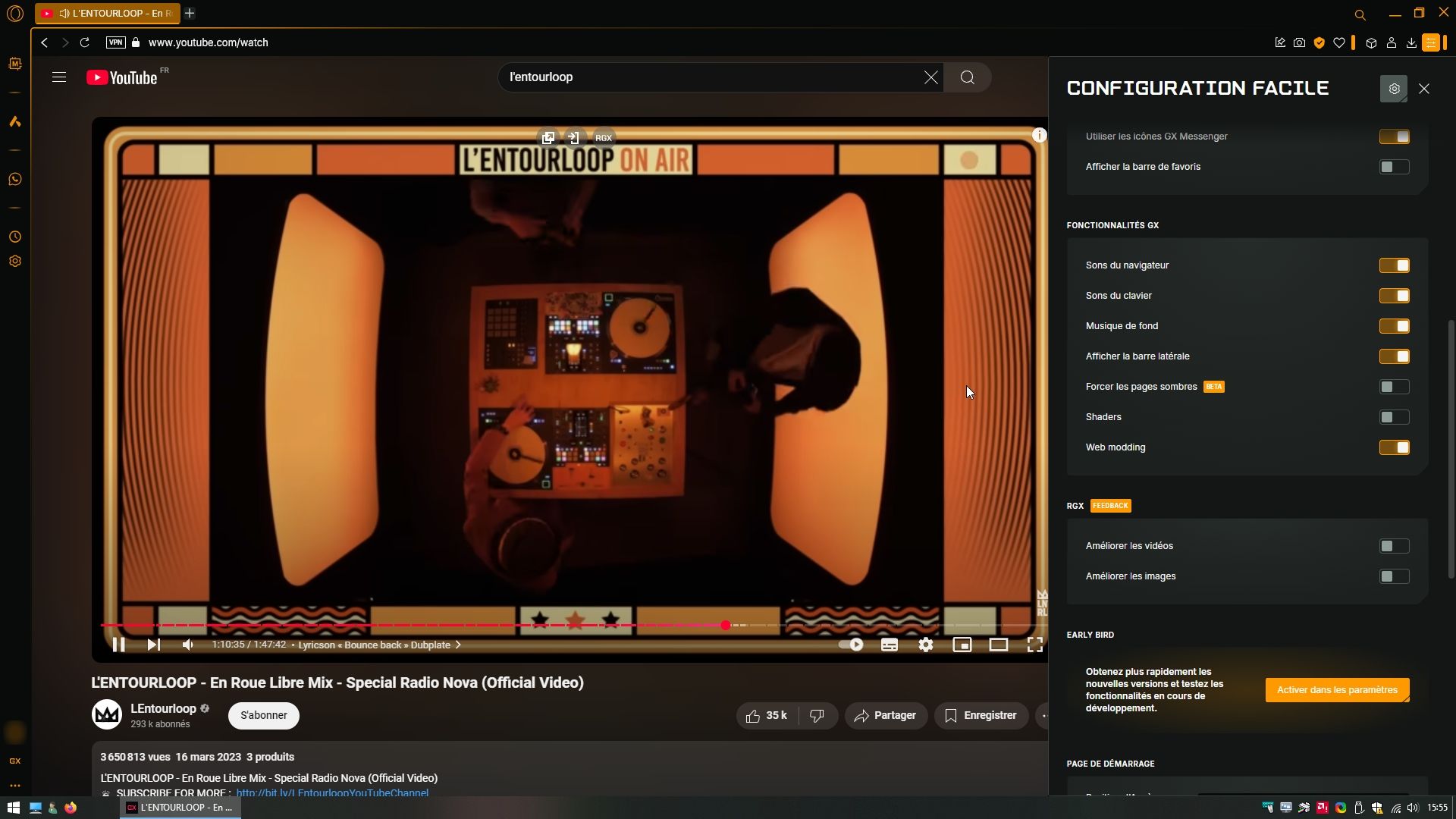Open full settings gear in Configuration Facile
The image size is (1456, 819).
click(1394, 89)
